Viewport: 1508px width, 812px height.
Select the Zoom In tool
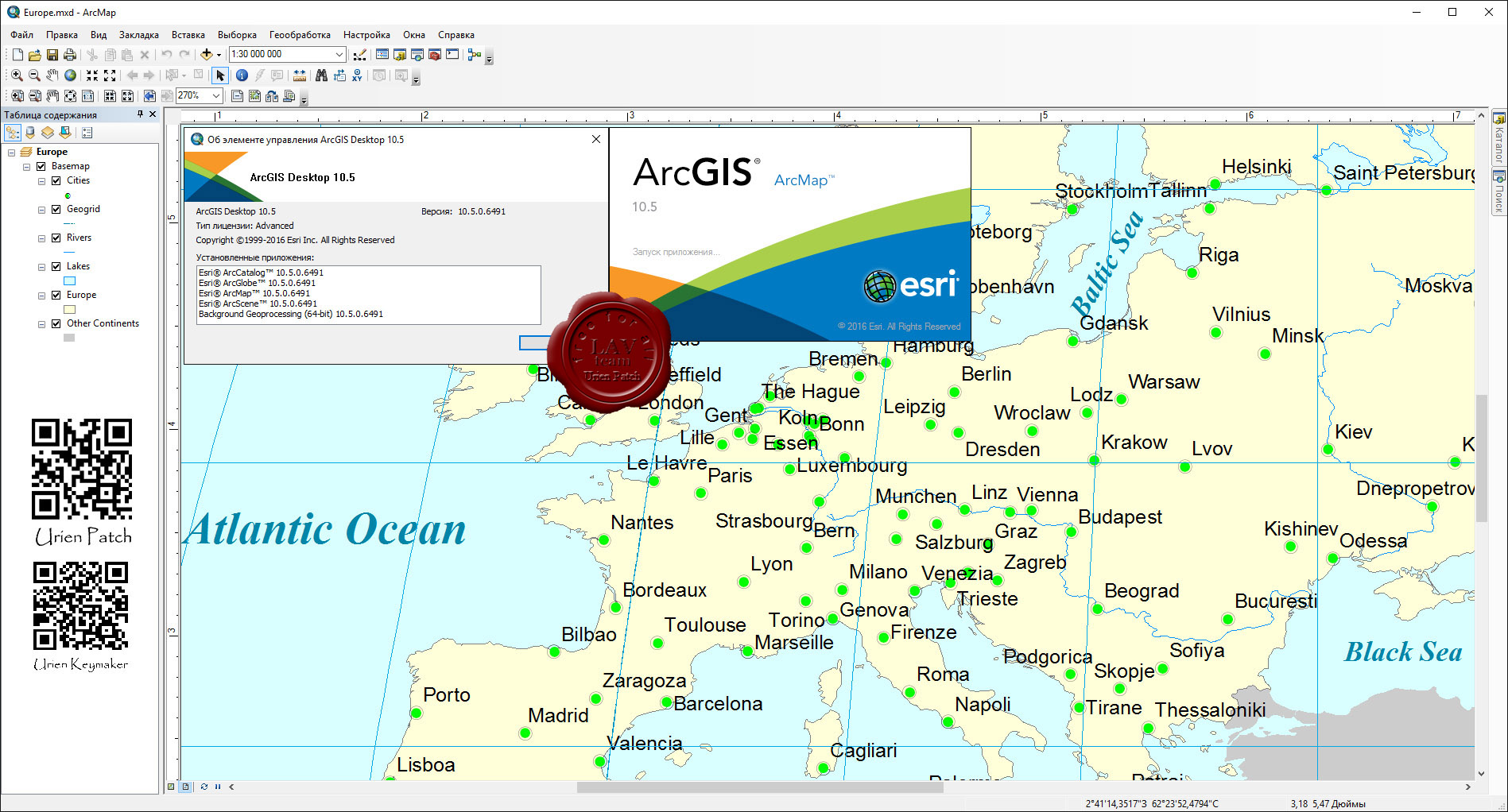(x=17, y=75)
